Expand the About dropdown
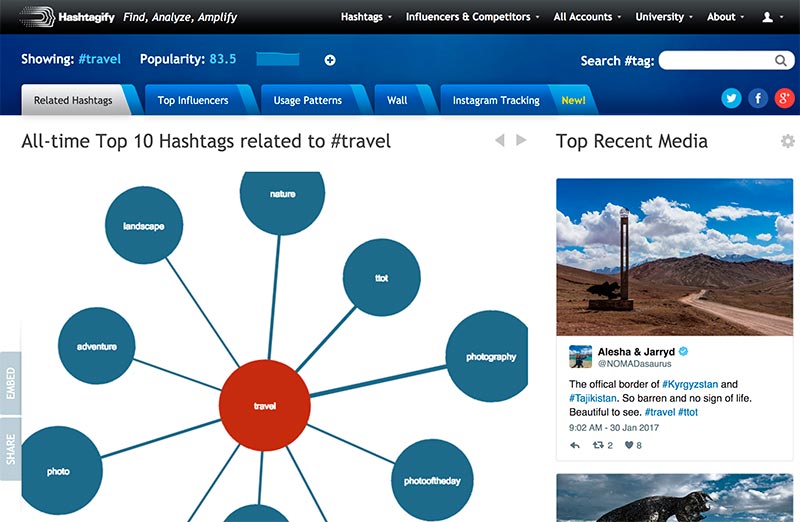The height and width of the screenshot is (522, 800). pyautogui.click(x=725, y=17)
